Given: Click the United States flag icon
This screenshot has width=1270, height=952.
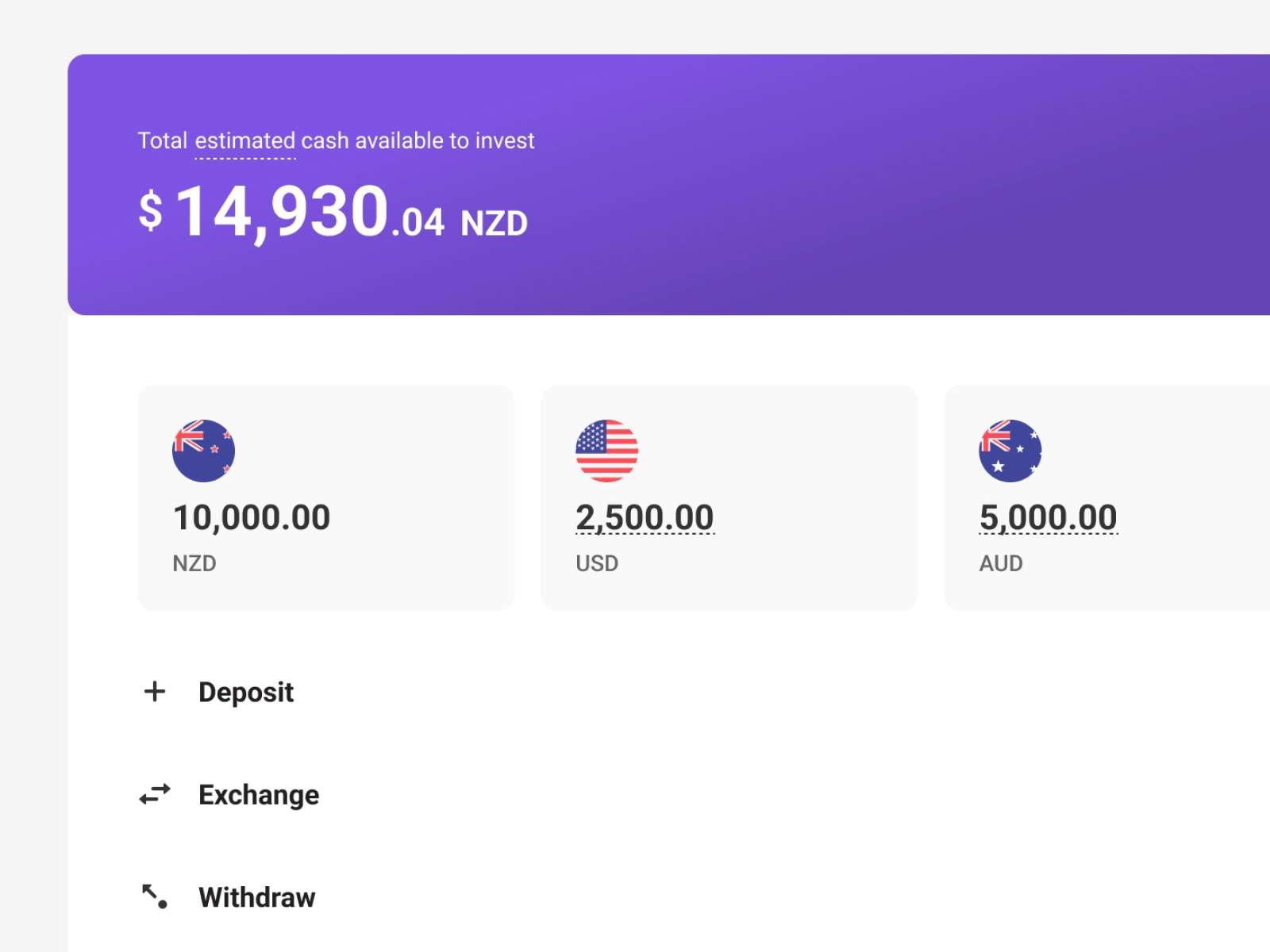Looking at the screenshot, I should [x=606, y=451].
